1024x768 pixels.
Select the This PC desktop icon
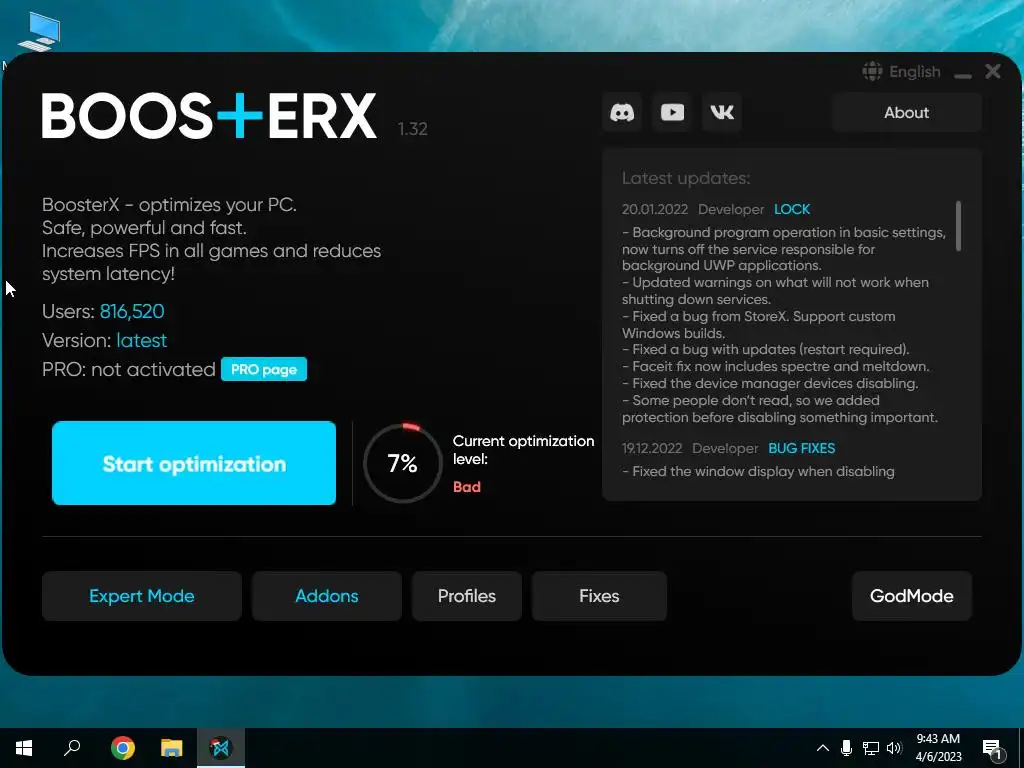tap(39, 32)
